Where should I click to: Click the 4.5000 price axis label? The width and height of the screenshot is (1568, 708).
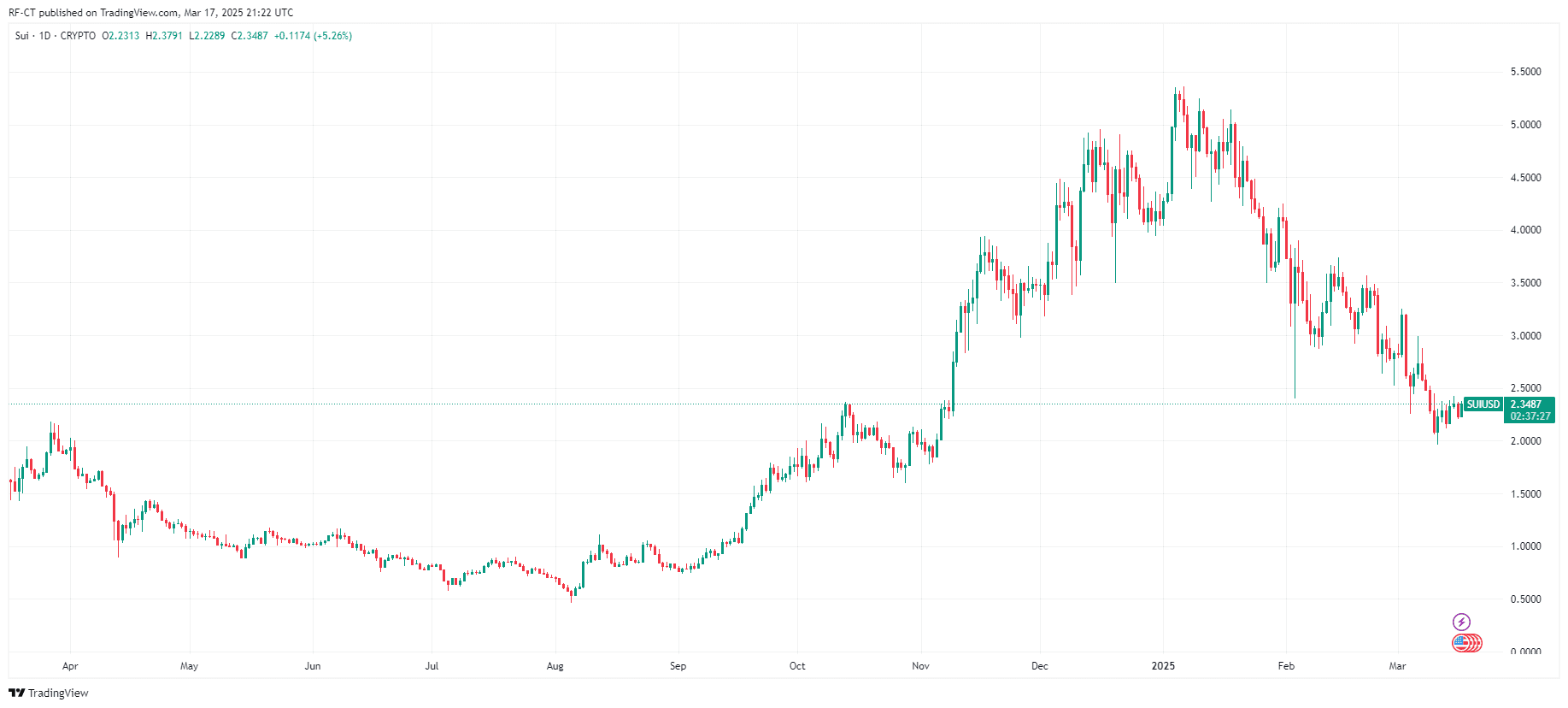pyautogui.click(x=1525, y=178)
